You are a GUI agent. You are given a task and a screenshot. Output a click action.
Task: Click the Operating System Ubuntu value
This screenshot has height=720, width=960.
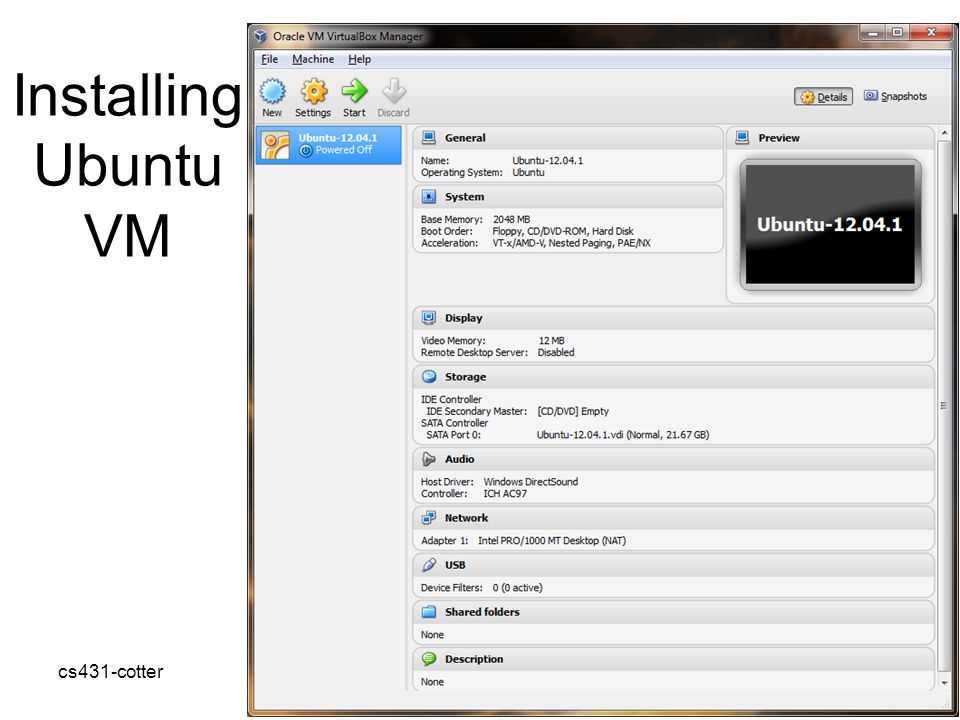[x=528, y=173]
